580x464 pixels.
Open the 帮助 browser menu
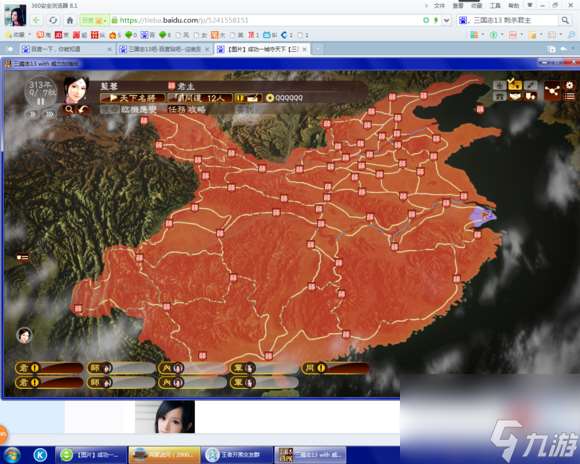[x=513, y=5]
